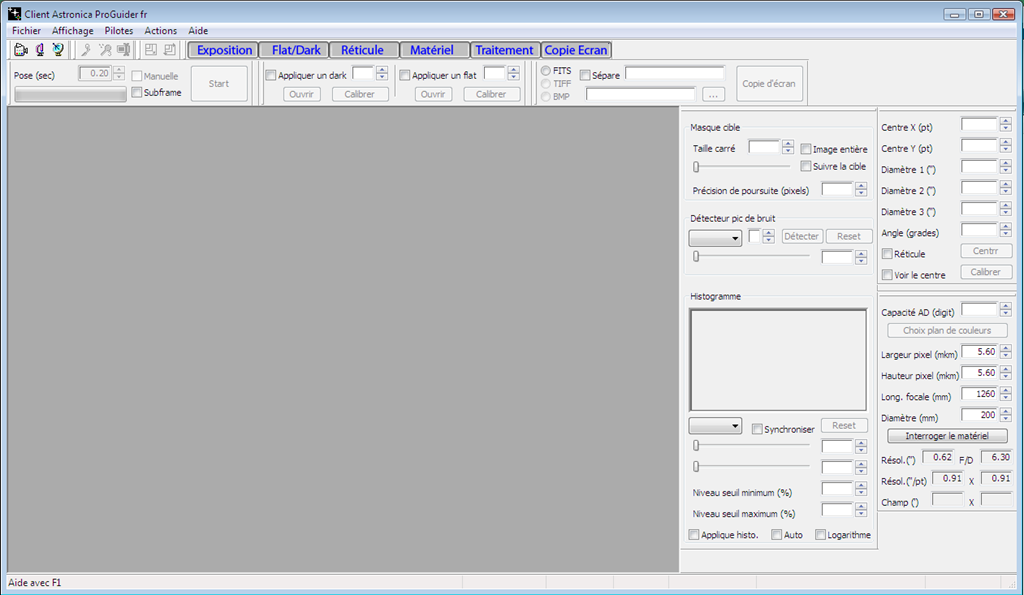
Task: Enable the Image entière checkbox
Action: pyautogui.click(x=806, y=149)
